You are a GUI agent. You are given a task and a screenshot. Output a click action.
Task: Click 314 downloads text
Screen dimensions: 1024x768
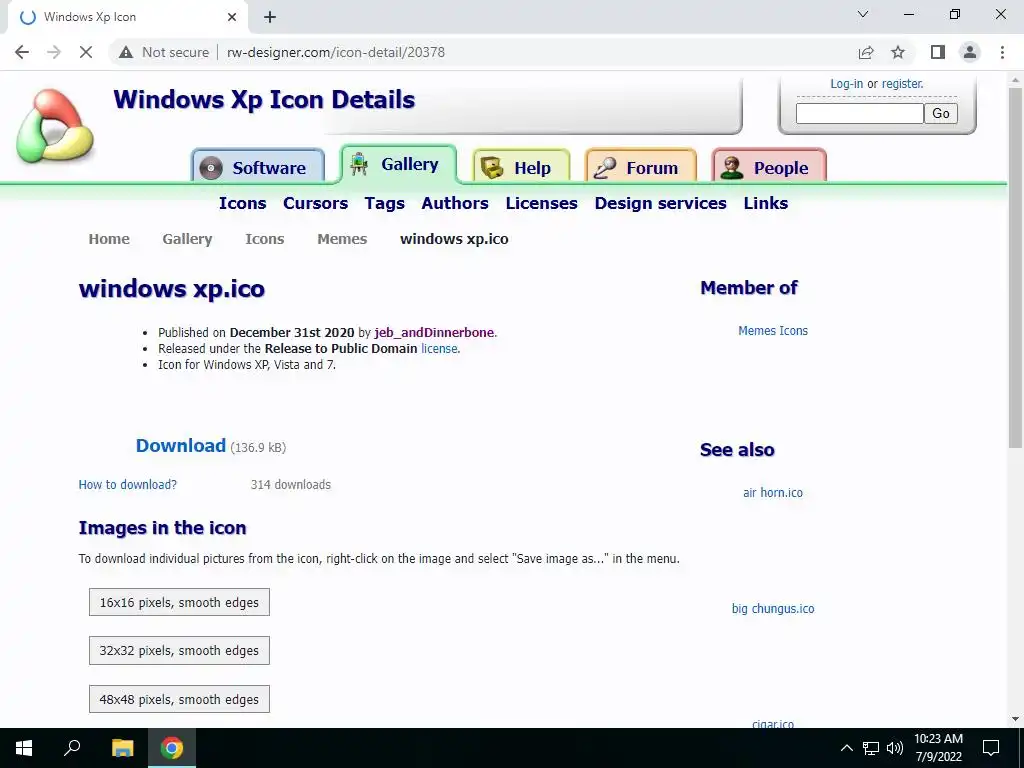(x=291, y=485)
